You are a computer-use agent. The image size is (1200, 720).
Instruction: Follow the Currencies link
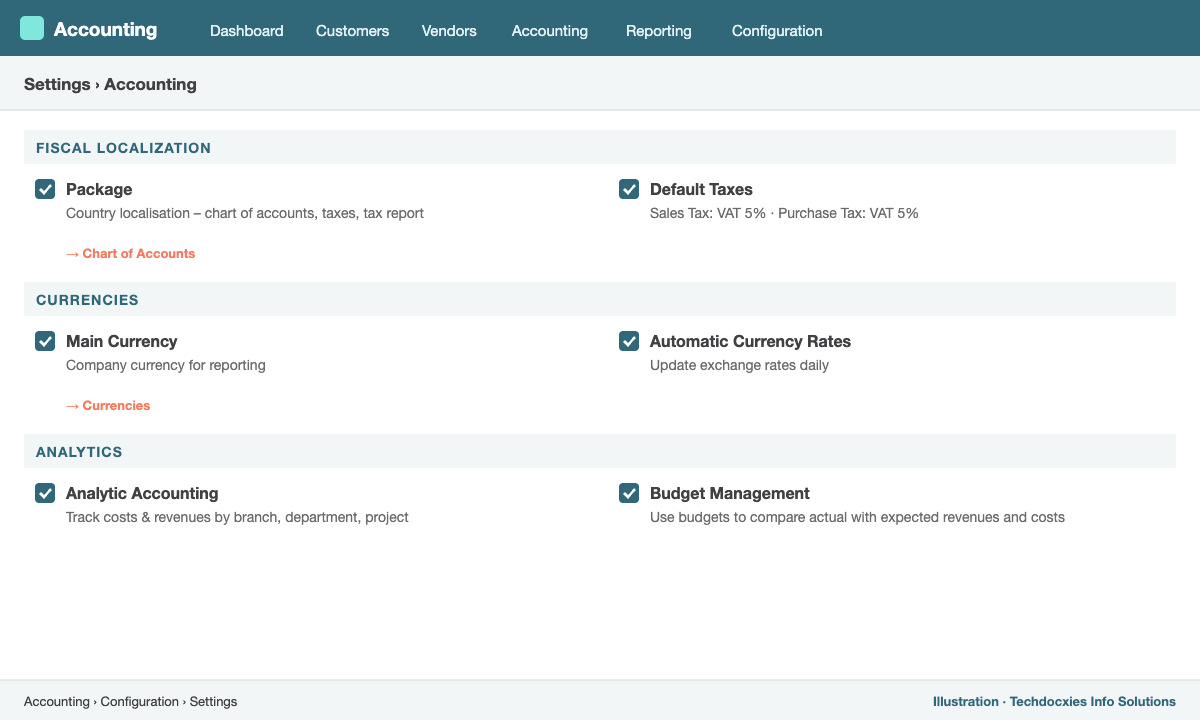click(x=108, y=406)
